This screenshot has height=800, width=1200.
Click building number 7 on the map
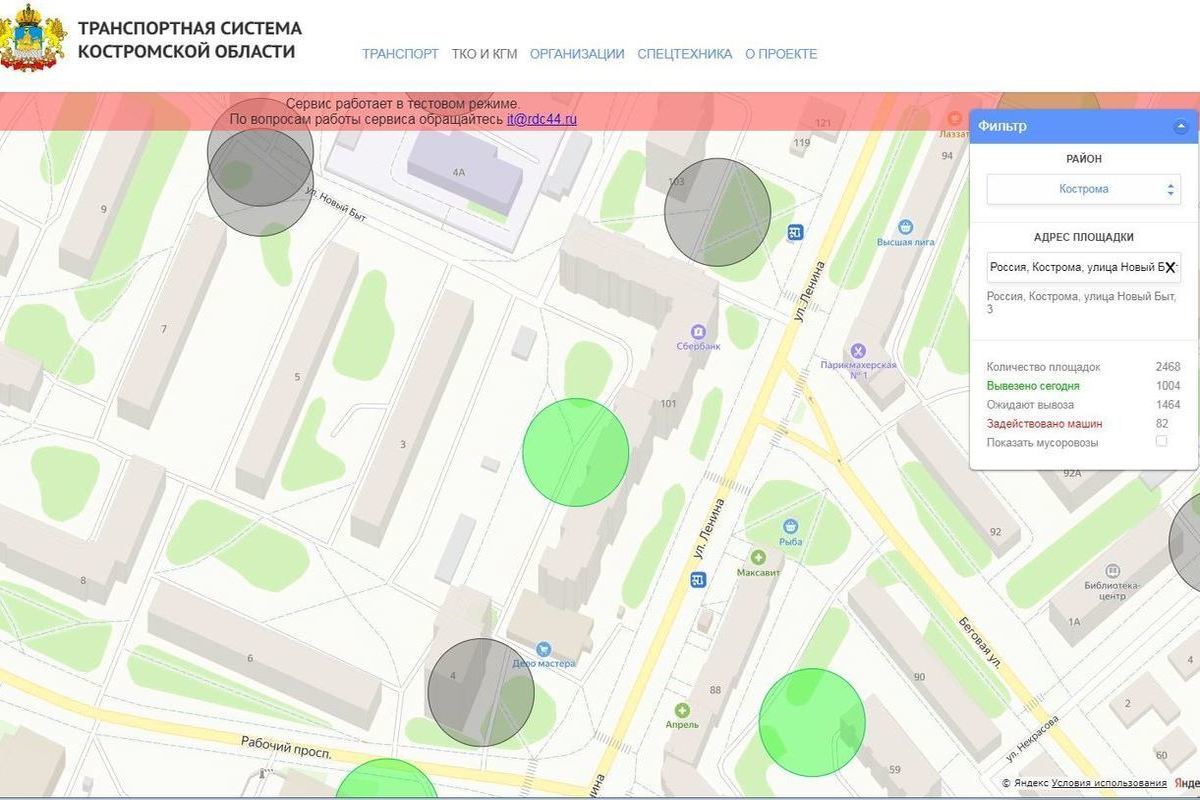(x=163, y=329)
